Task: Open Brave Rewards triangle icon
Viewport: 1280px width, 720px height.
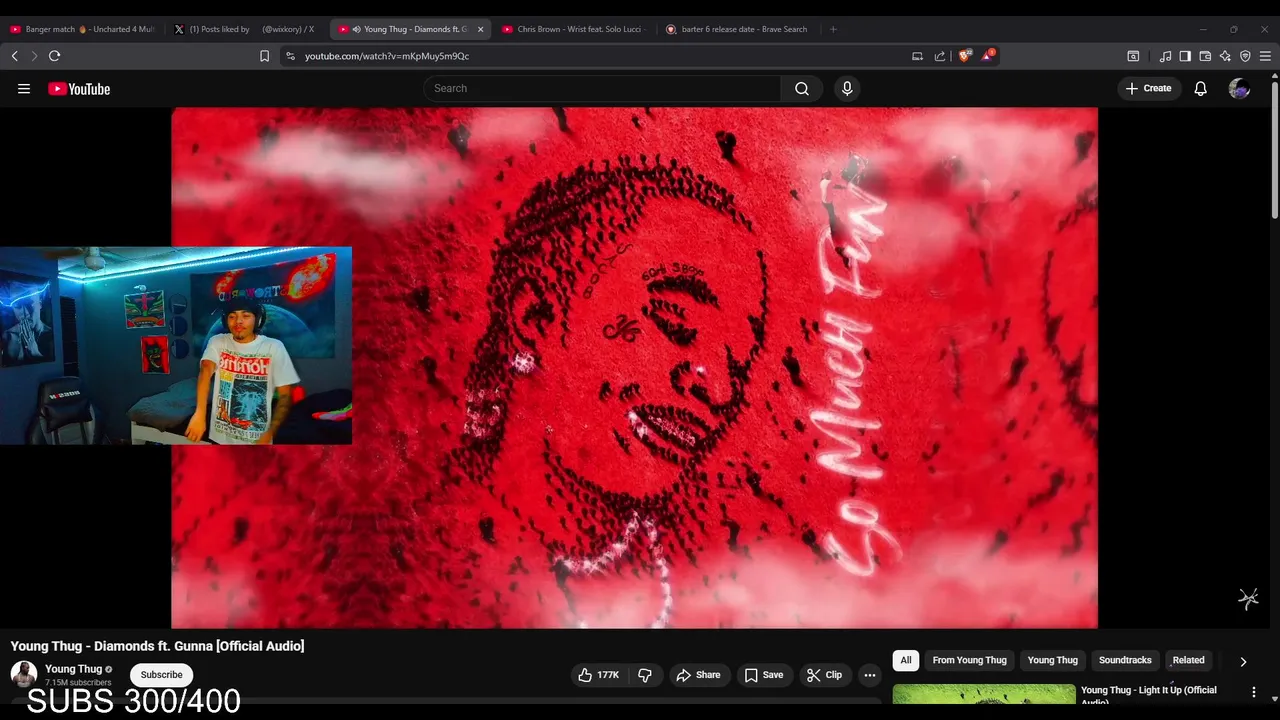Action: tap(987, 56)
